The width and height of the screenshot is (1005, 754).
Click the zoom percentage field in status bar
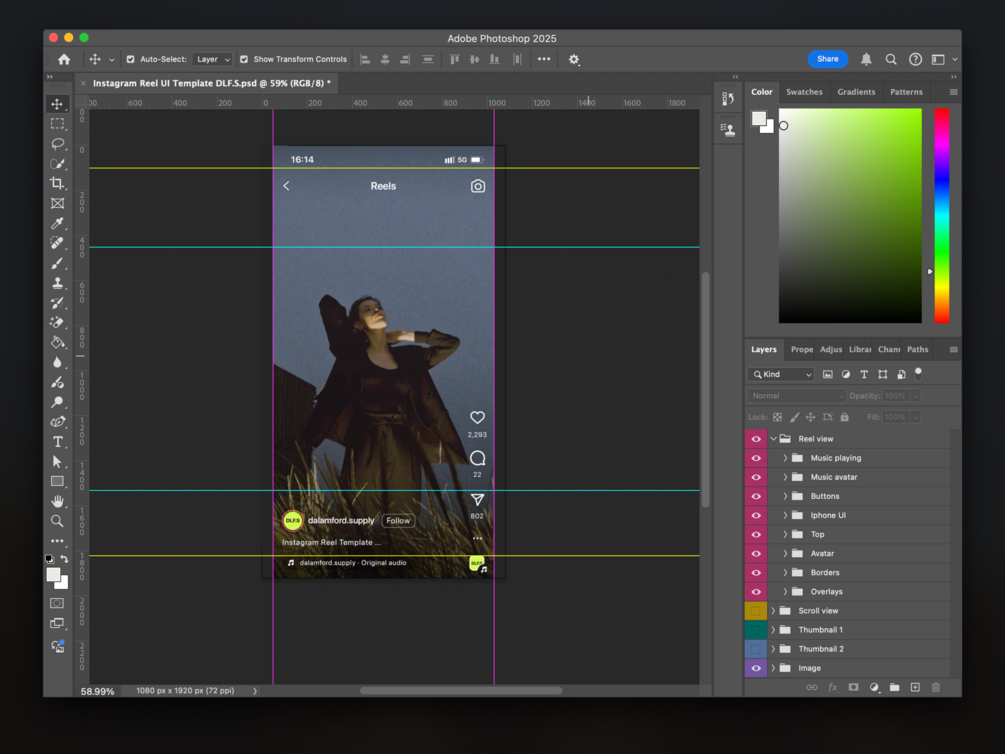click(97, 691)
